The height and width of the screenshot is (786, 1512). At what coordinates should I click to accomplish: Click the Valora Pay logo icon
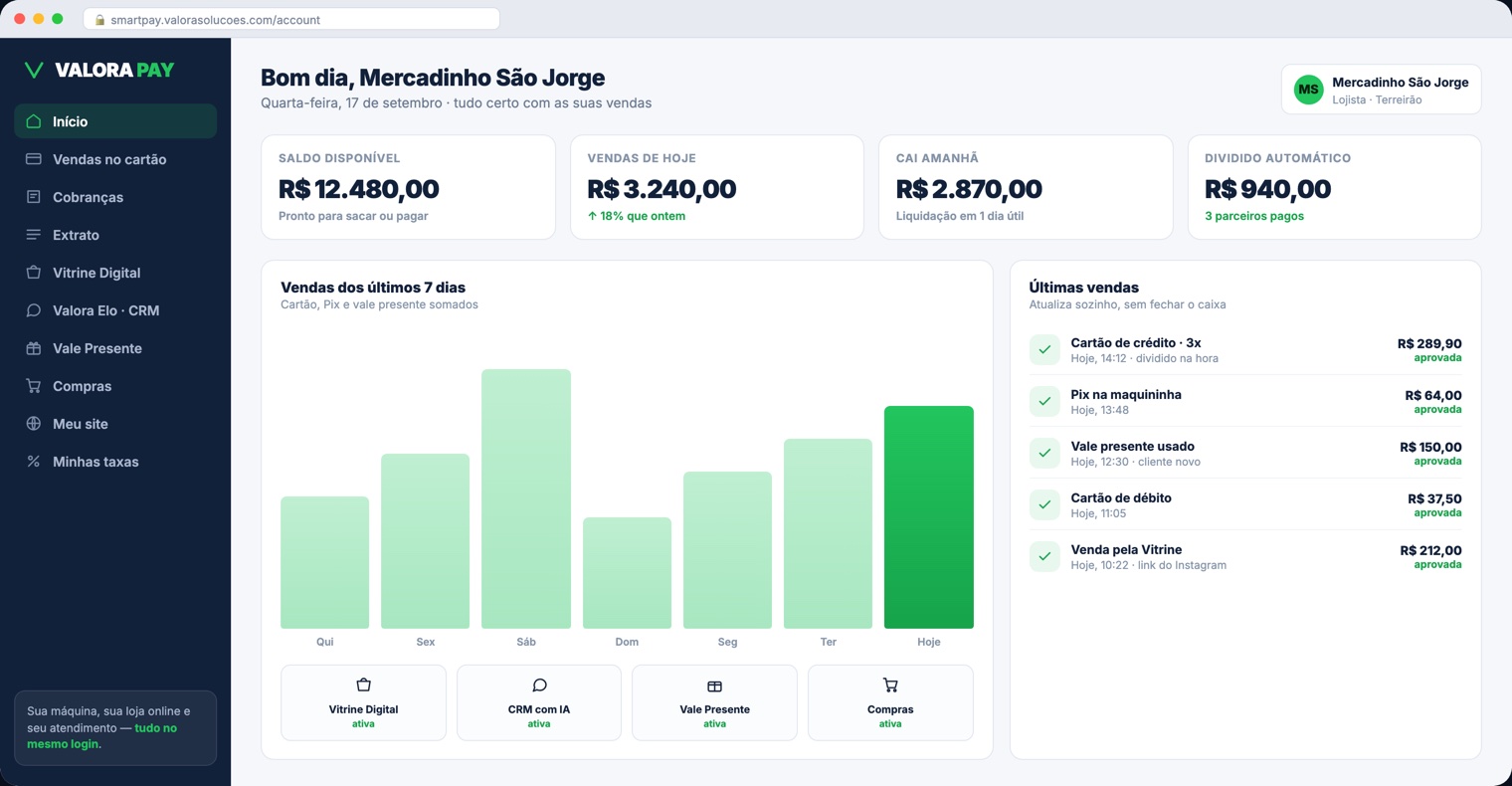tap(34, 70)
